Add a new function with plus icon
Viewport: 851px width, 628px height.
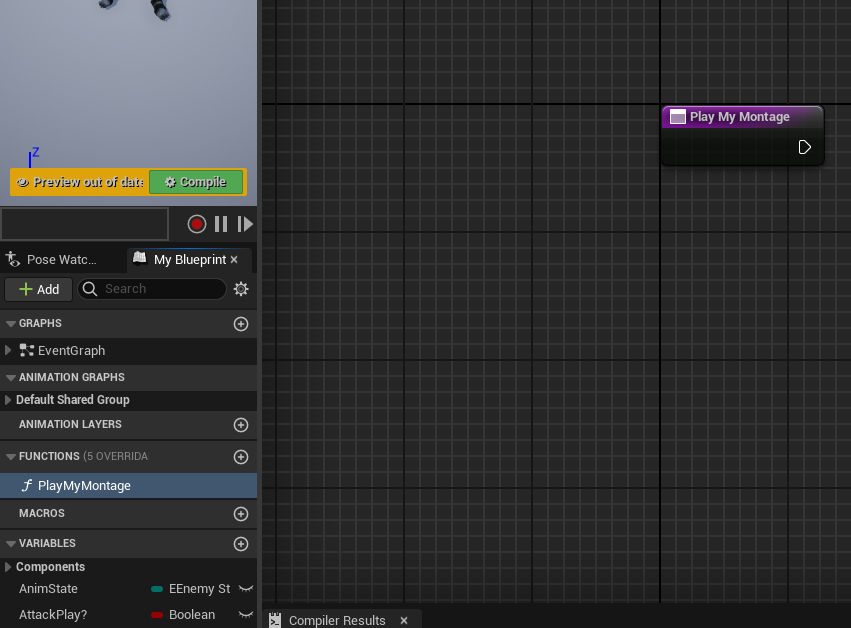coord(241,457)
